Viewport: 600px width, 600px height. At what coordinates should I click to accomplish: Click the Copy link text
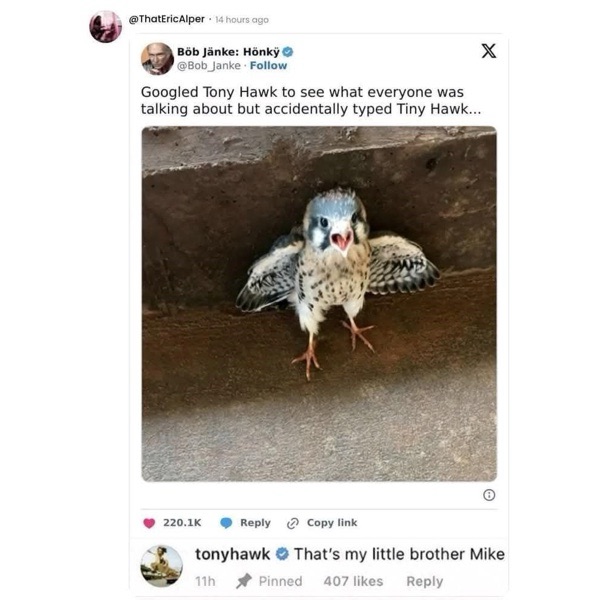click(332, 523)
